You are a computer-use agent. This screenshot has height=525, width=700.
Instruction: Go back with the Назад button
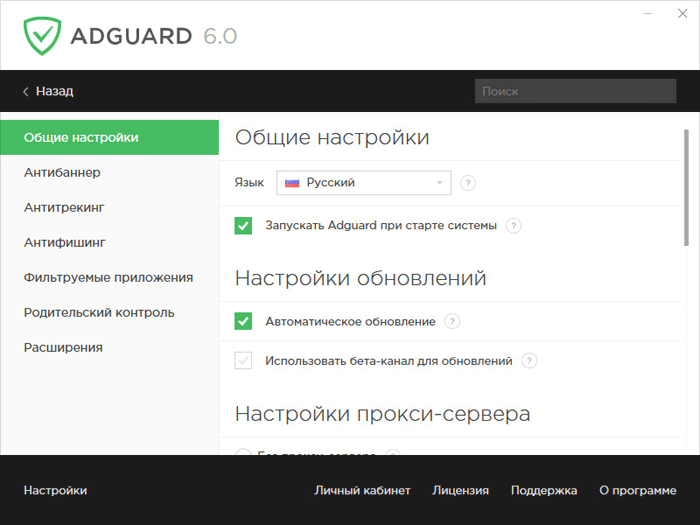click(48, 92)
